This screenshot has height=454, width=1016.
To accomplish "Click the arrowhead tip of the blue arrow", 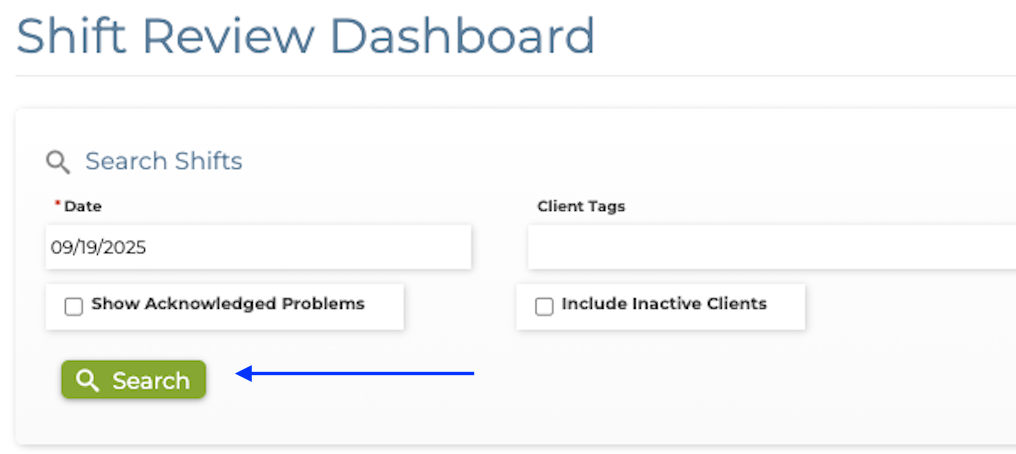I will (240, 374).
